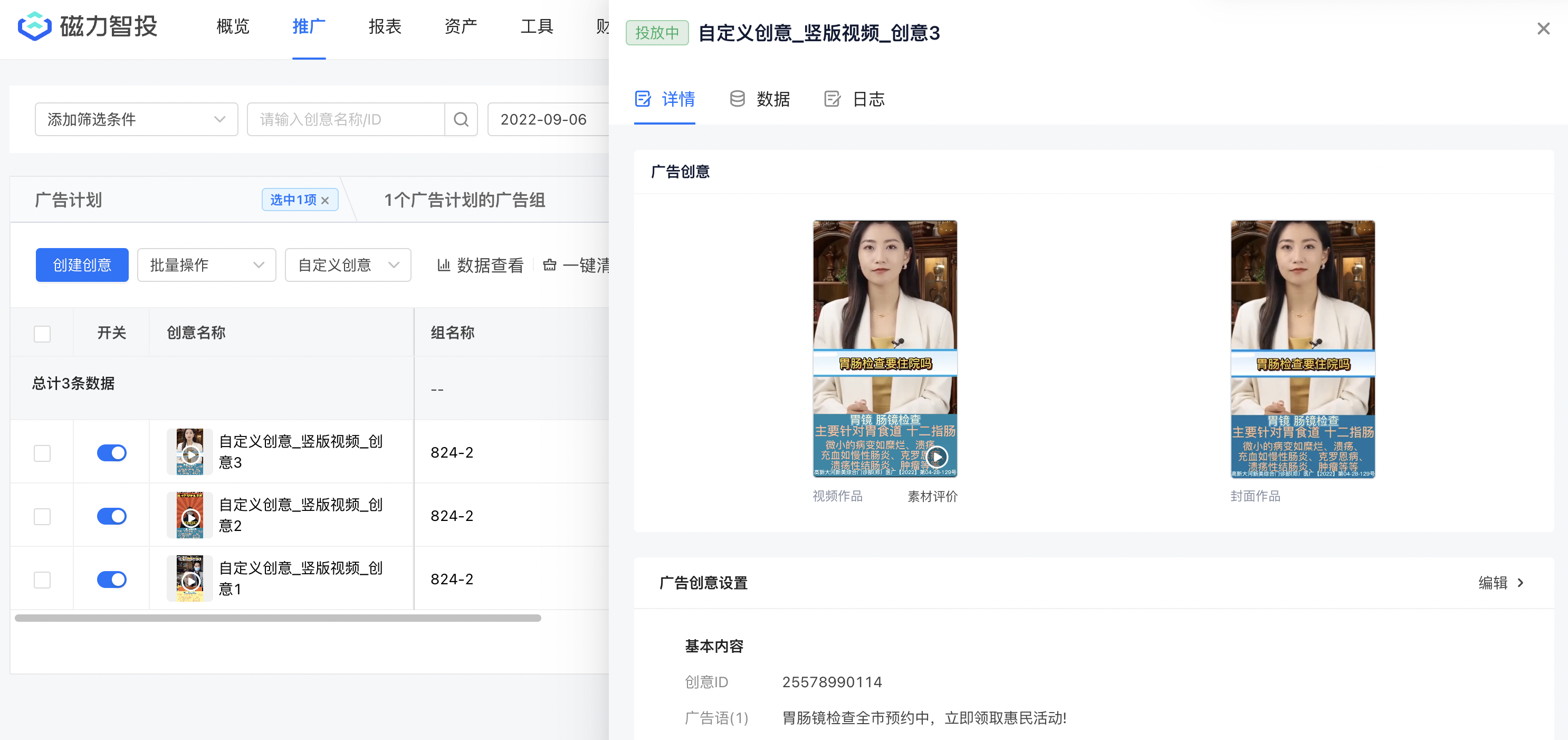Check the box for 创意1 row
Screen dimensions: 1568x740
point(42,580)
